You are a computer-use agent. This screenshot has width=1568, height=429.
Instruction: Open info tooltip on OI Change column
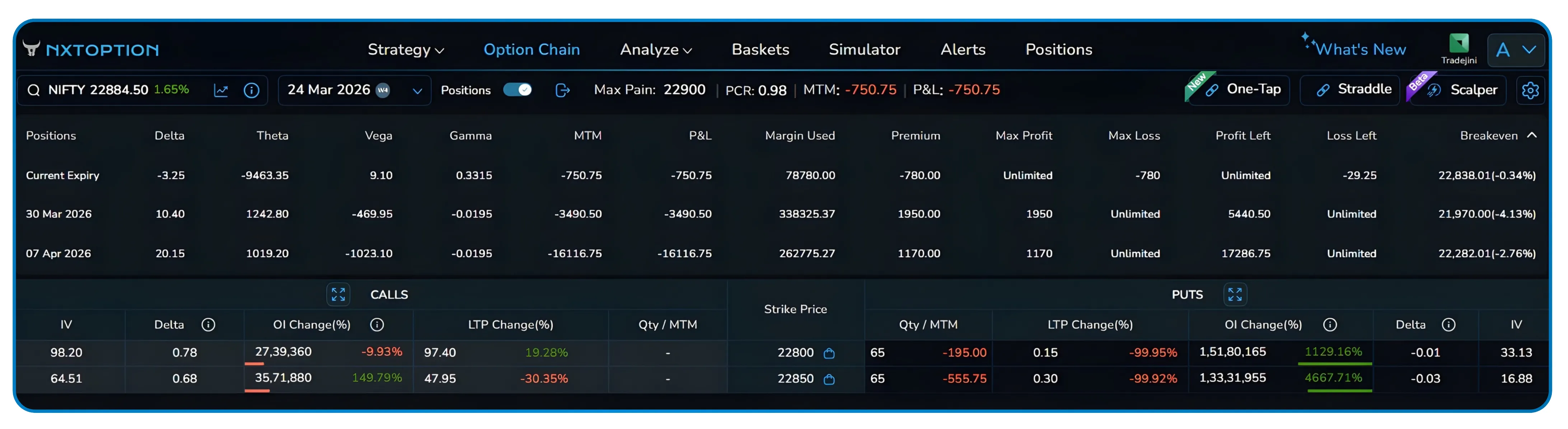click(x=378, y=324)
